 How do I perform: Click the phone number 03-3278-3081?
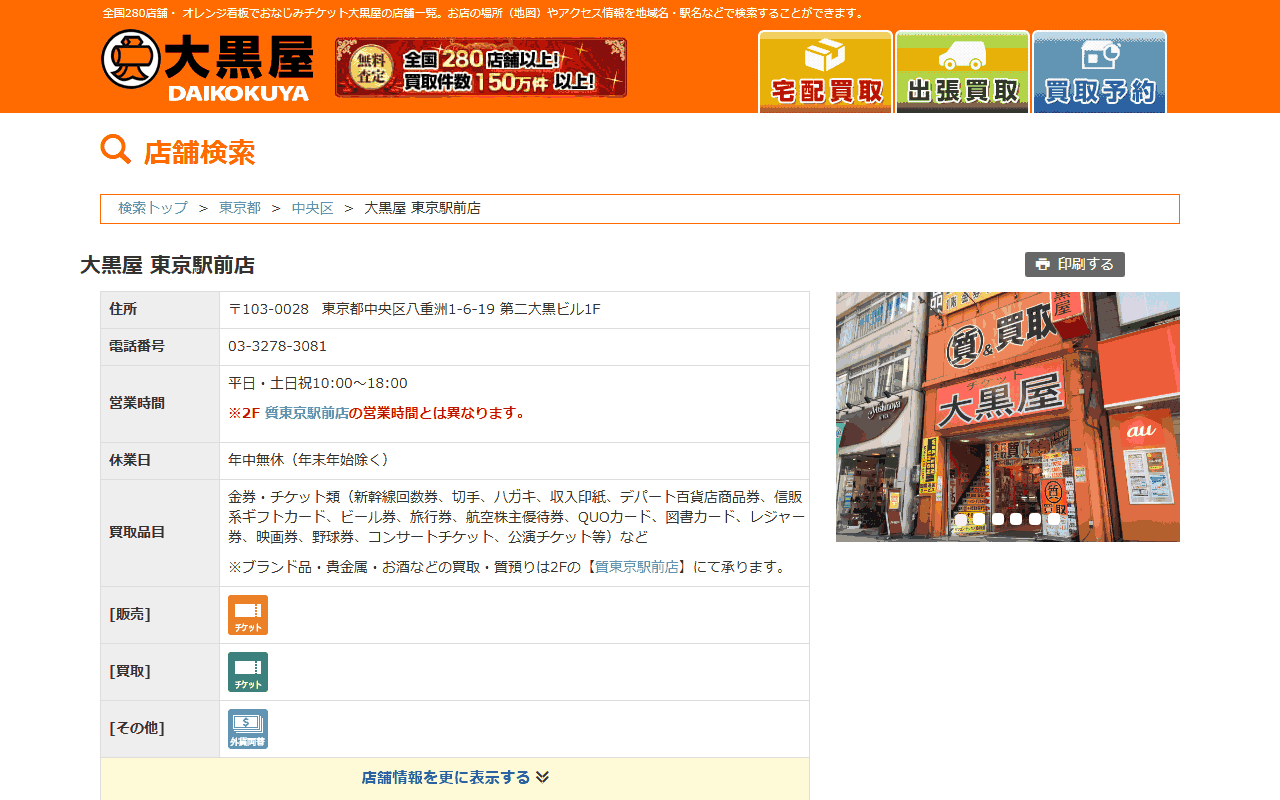pos(277,346)
